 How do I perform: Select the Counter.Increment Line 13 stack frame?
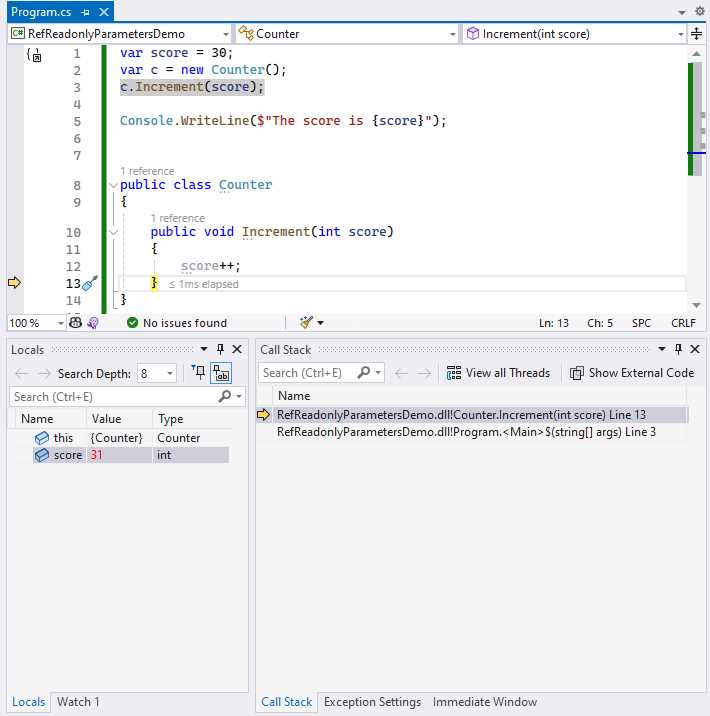(x=473, y=415)
